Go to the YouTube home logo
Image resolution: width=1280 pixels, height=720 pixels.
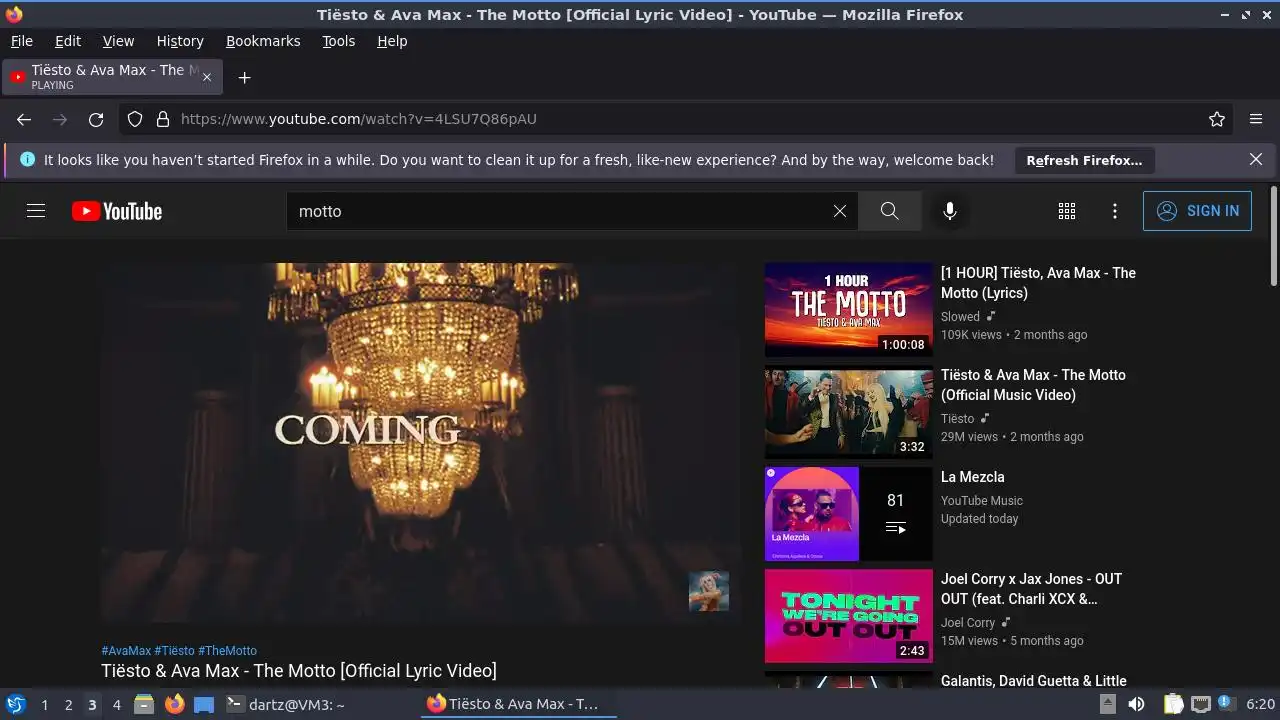(x=117, y=211)
